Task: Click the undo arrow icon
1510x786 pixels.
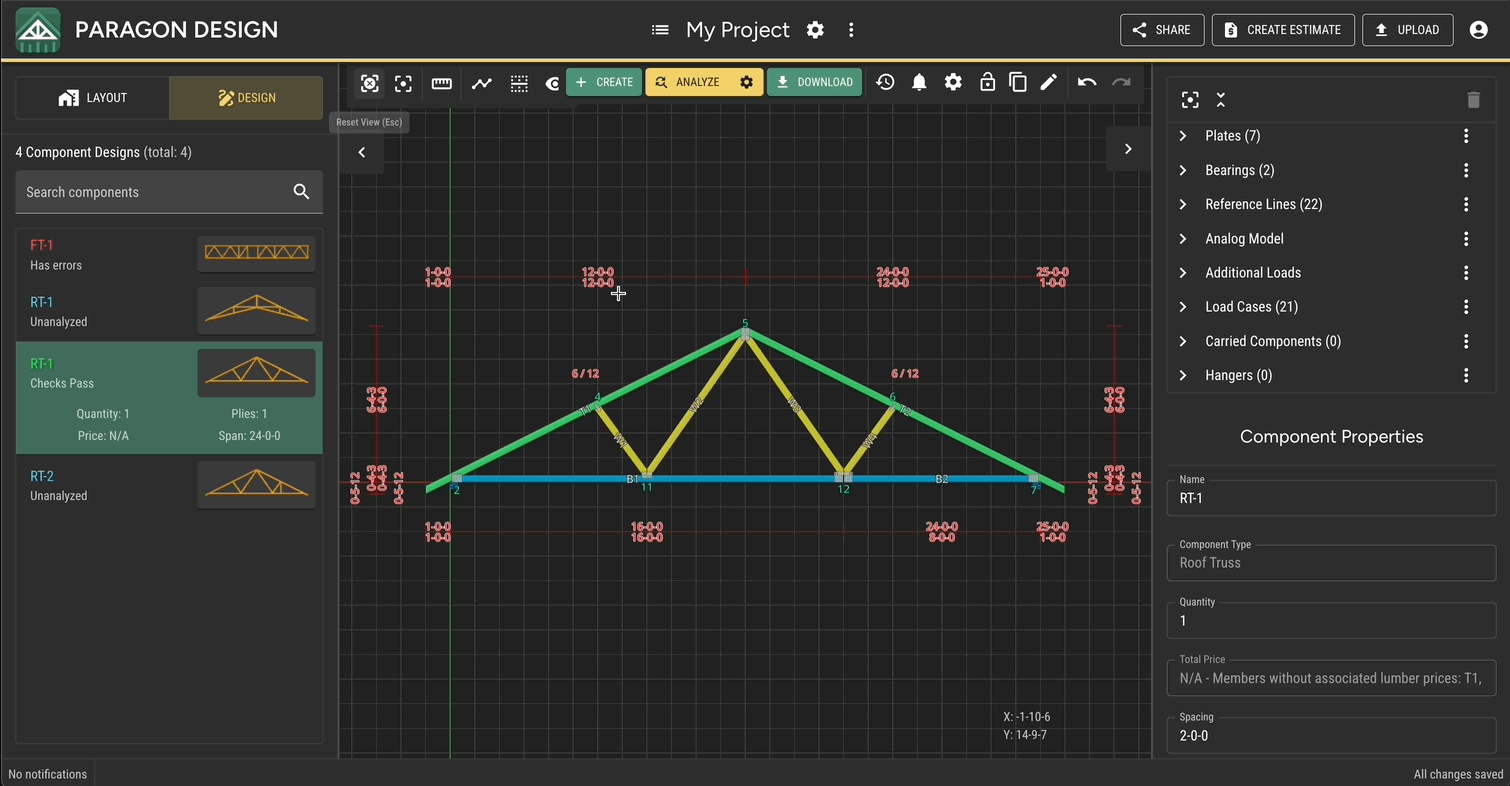Action: pyautogui.click(x=1087, y=83)
